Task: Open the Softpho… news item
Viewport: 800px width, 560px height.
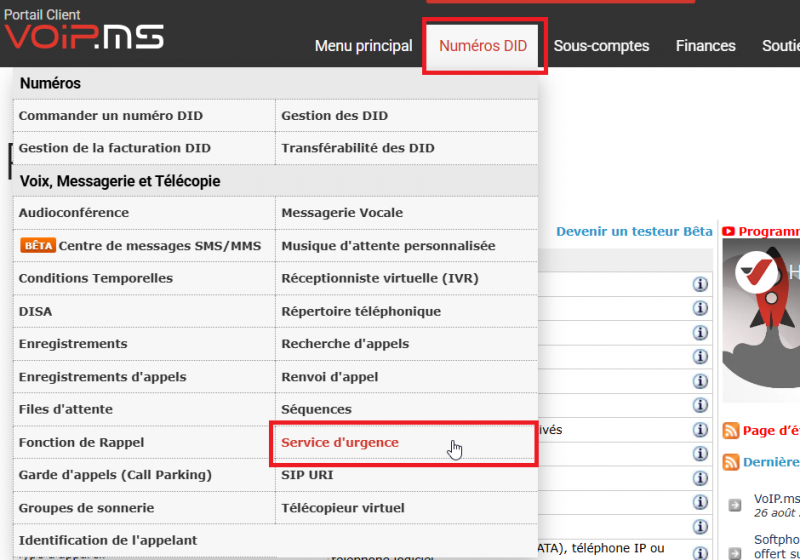Action: [777, 547]
